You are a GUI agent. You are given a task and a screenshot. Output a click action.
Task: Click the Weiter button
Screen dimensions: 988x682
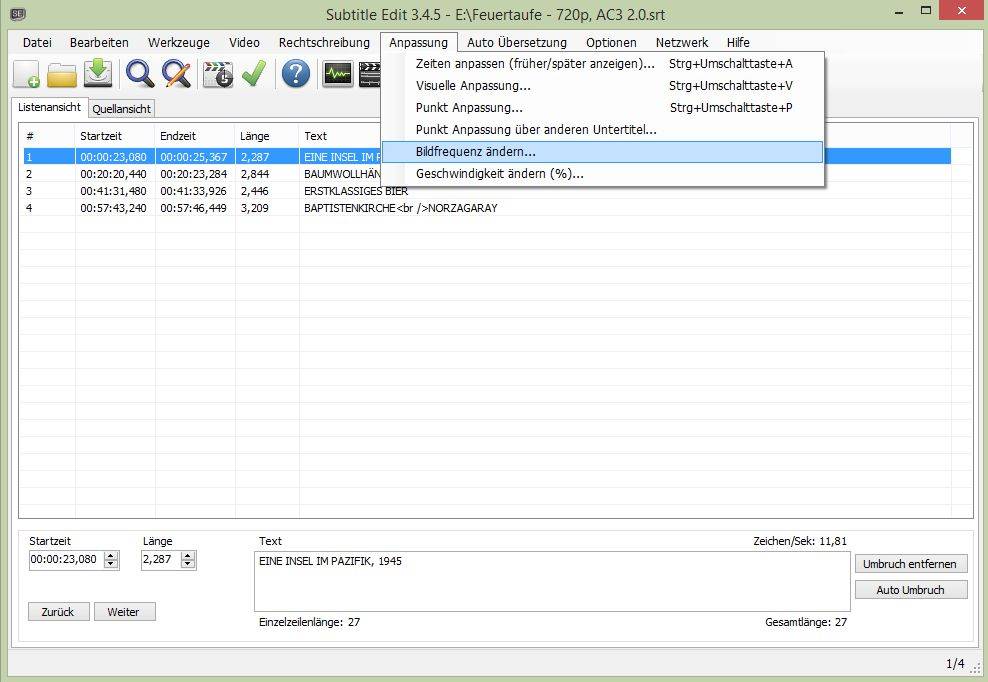tap(124, 611)
